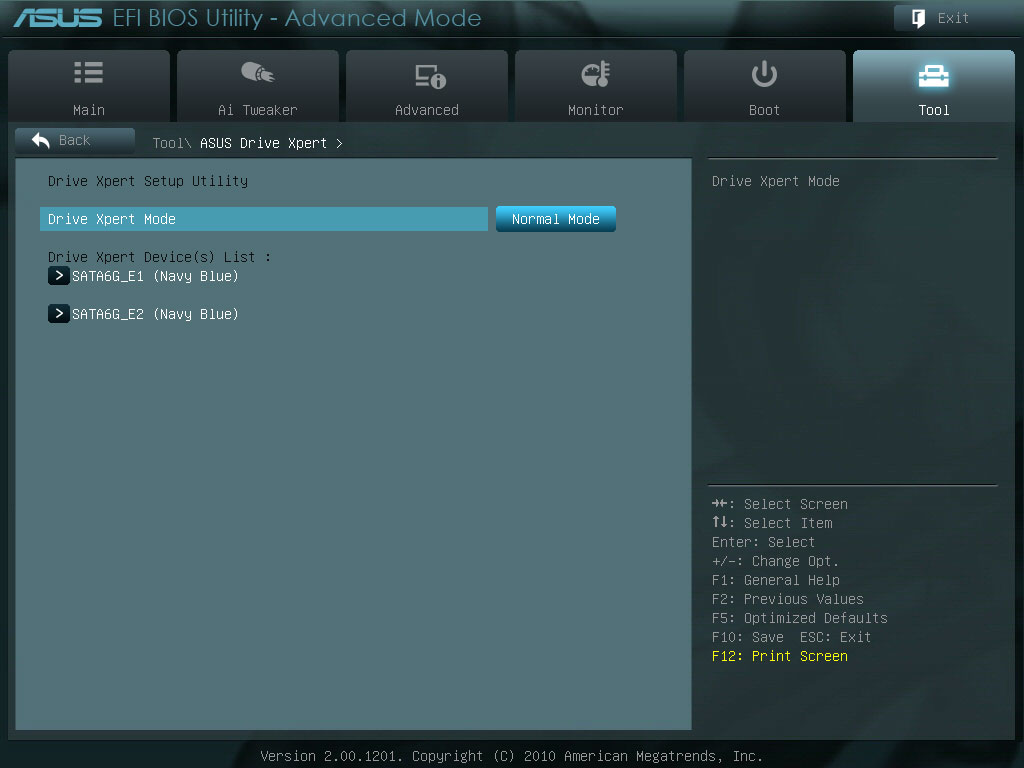Screen dimensions: 1024x768
Task: Click the Monitor thermometer gauge icon
Action: (596, 74)
